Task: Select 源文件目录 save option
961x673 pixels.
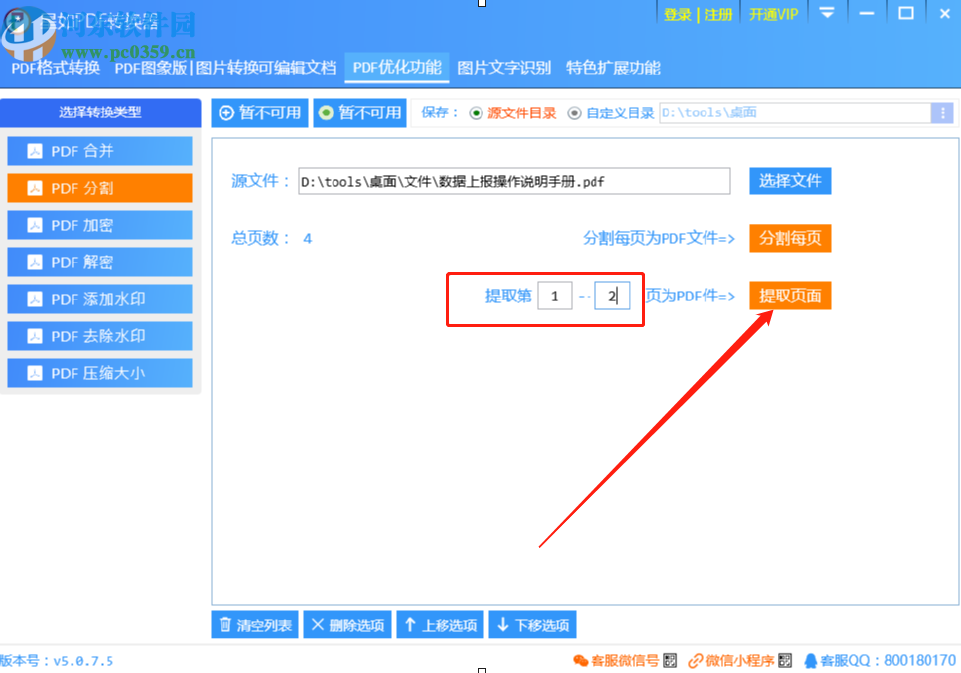Action: (x=513, y=113)
